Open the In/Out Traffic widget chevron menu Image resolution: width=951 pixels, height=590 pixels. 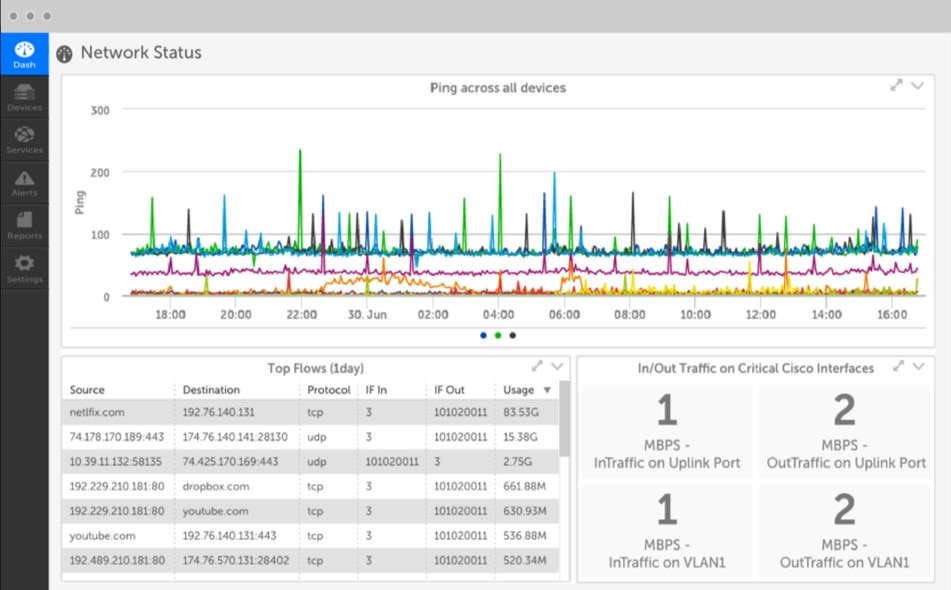pyautogui.click(x=919, y=366)
